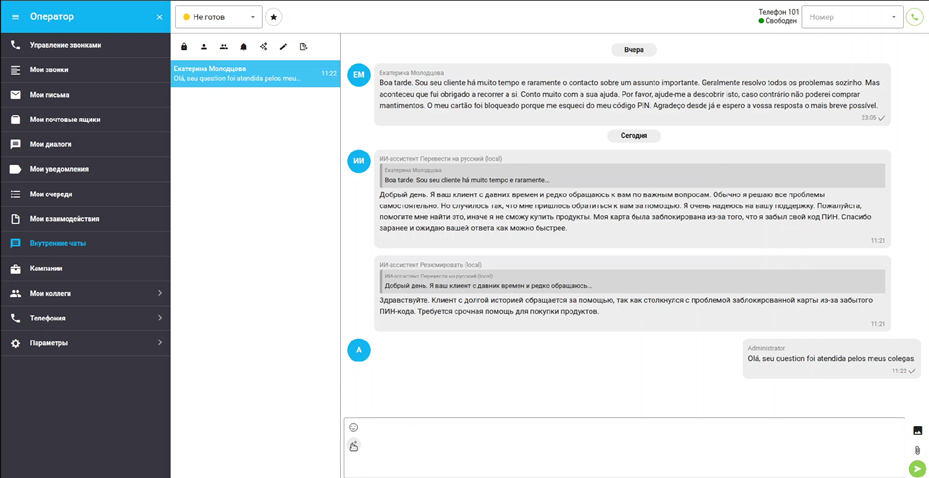Open Мои очереди in sidebar

(x=85, y=194)
